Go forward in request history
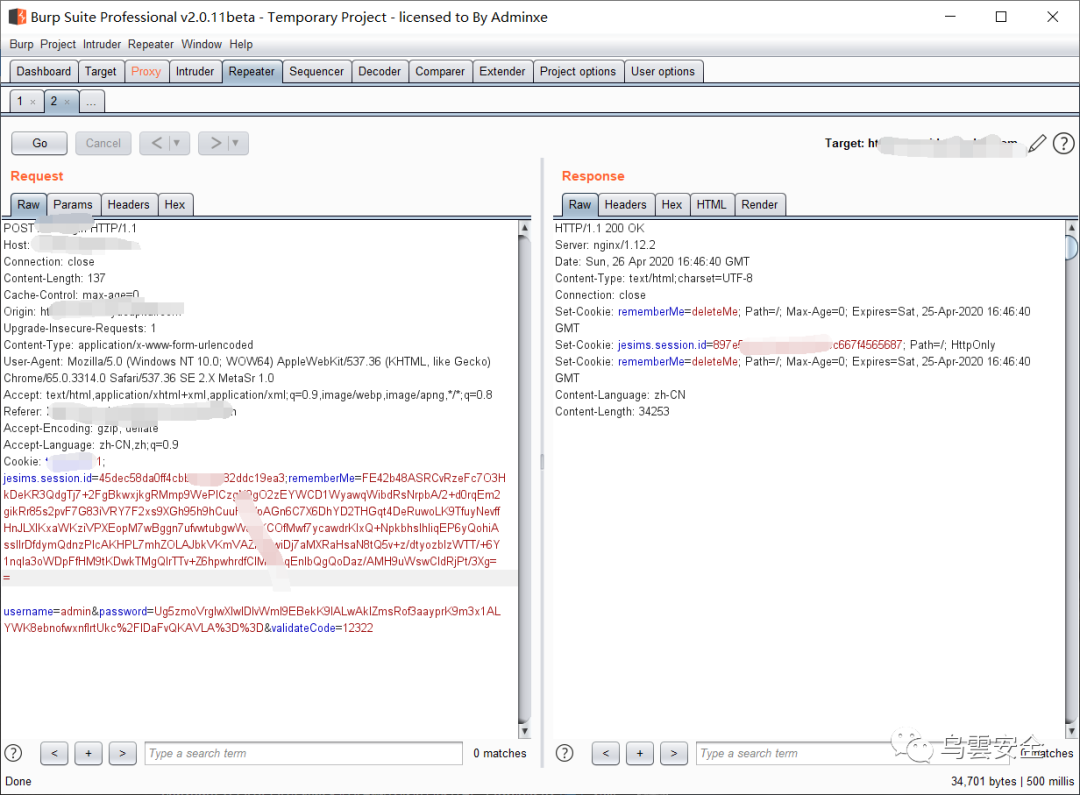This screenshot has width=1080, height=795. click(x=216, y=143)
